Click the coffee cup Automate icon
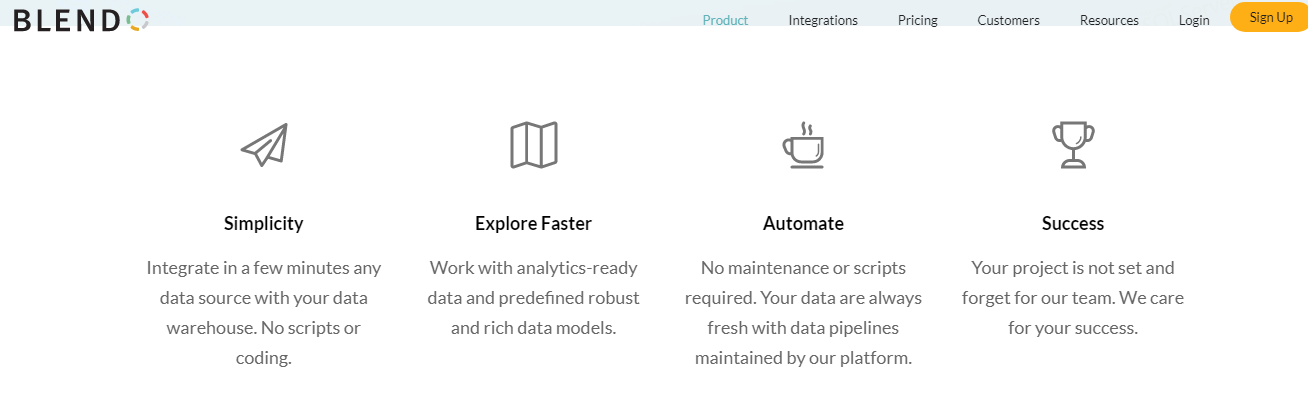 pos(803,145)
